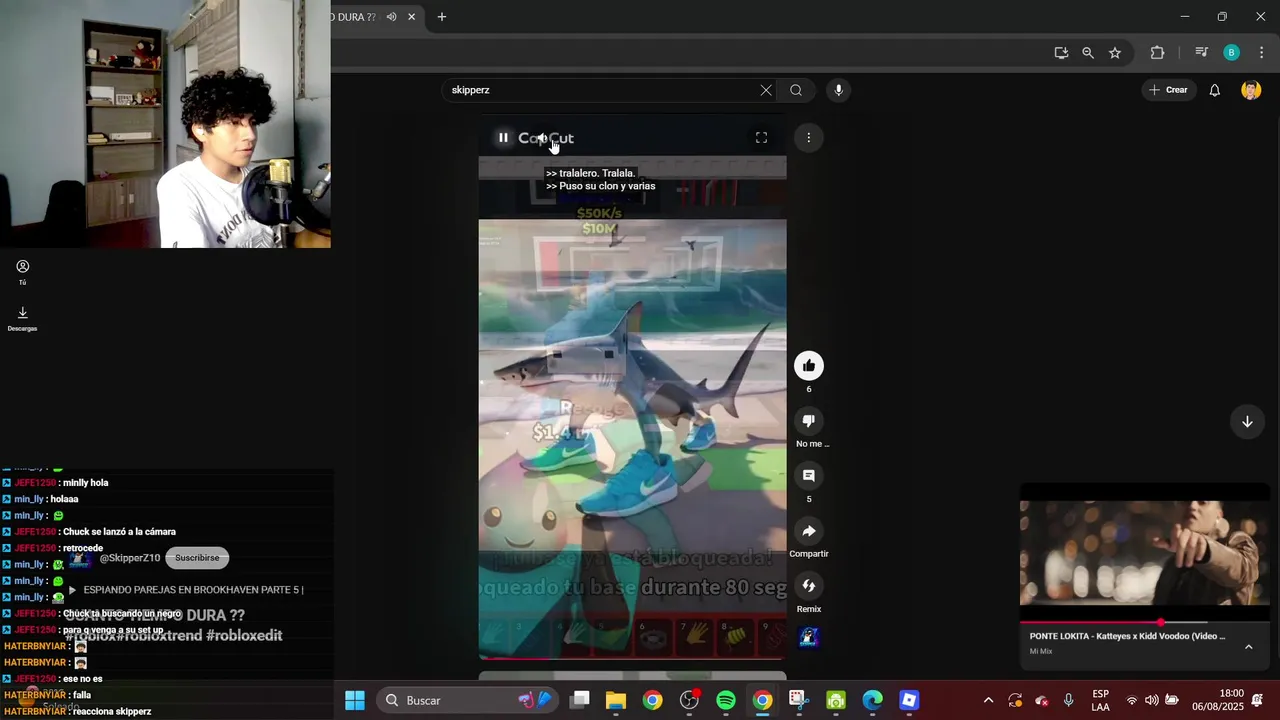Open the Short's comments
The height and width of the screenshot is (720, 1280).
809,476
